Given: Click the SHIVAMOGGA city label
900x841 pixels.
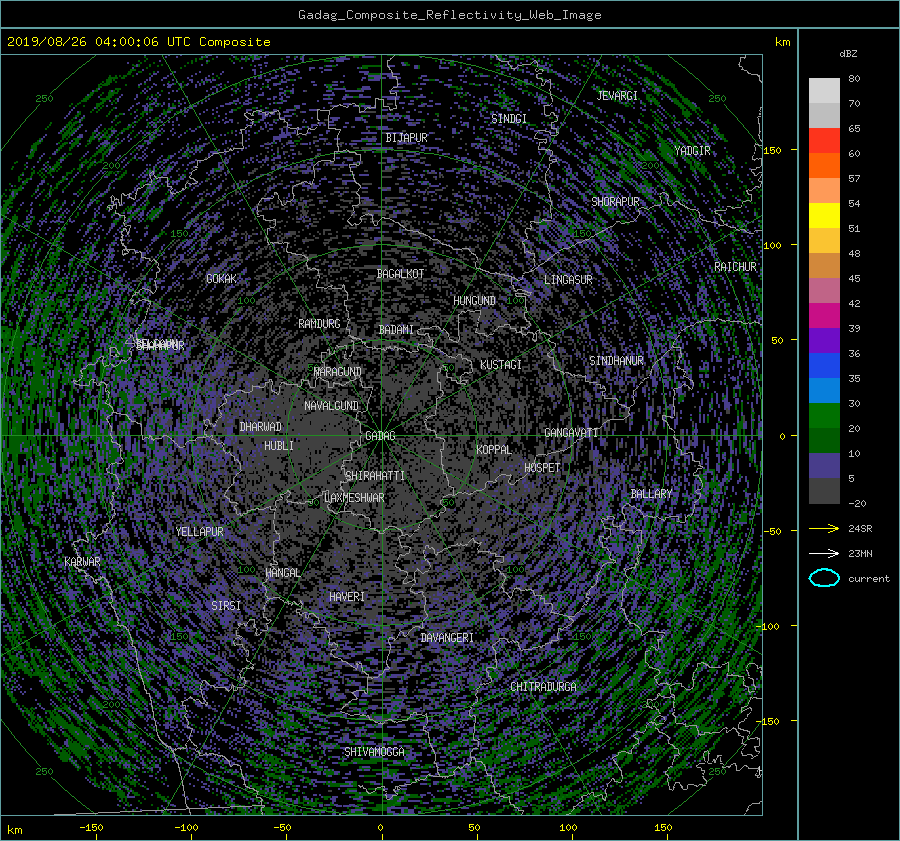Looking at the screenshot, I should coord(374,752).
